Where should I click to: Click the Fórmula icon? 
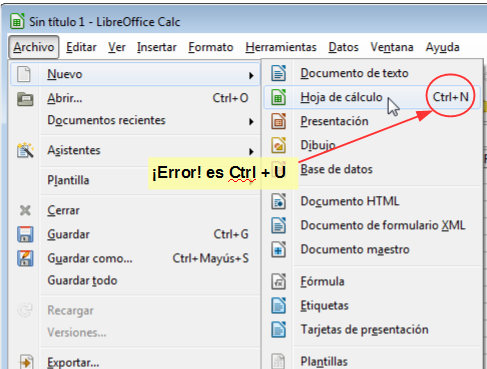[x=279, y=281]
